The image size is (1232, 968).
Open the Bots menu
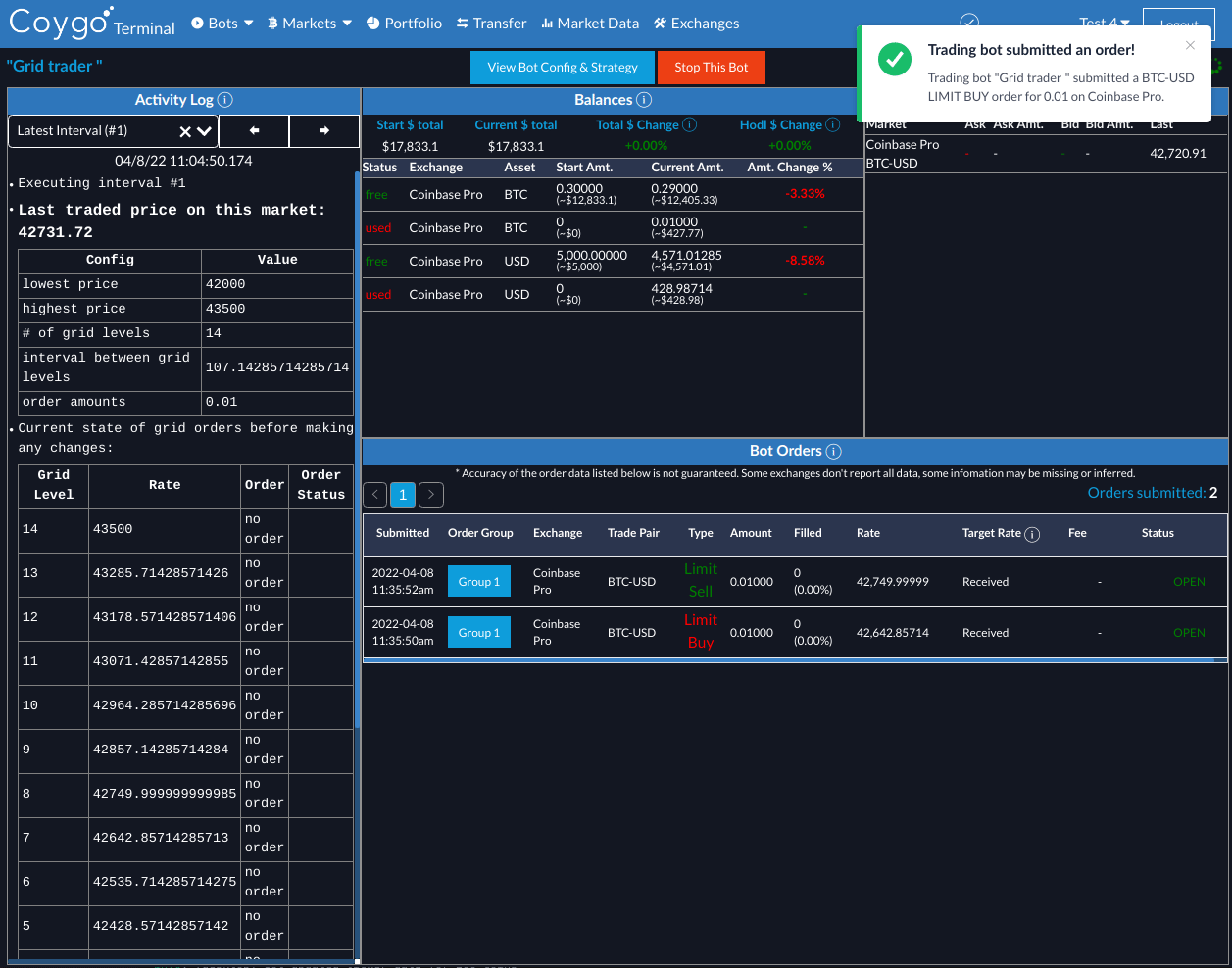point(222,24)
